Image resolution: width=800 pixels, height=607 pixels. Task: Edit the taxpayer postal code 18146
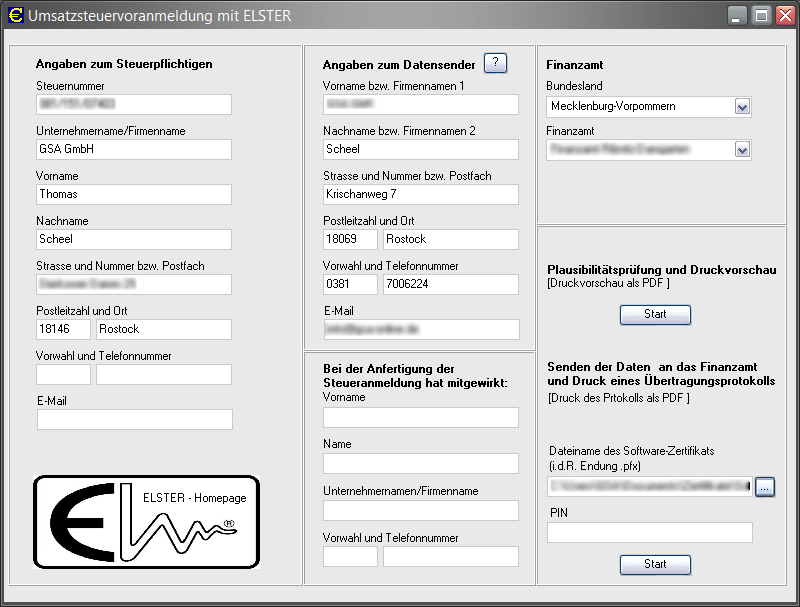pos(63,329)
